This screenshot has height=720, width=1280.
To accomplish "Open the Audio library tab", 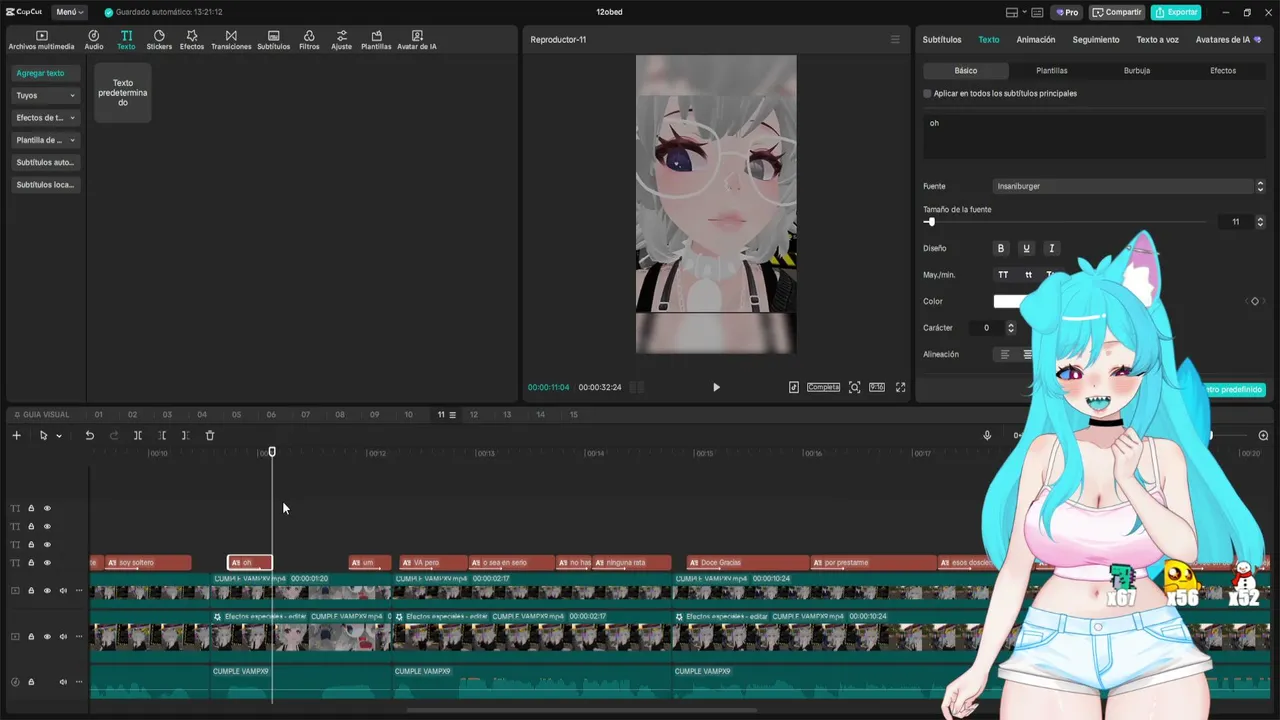I will coord(94,40).
